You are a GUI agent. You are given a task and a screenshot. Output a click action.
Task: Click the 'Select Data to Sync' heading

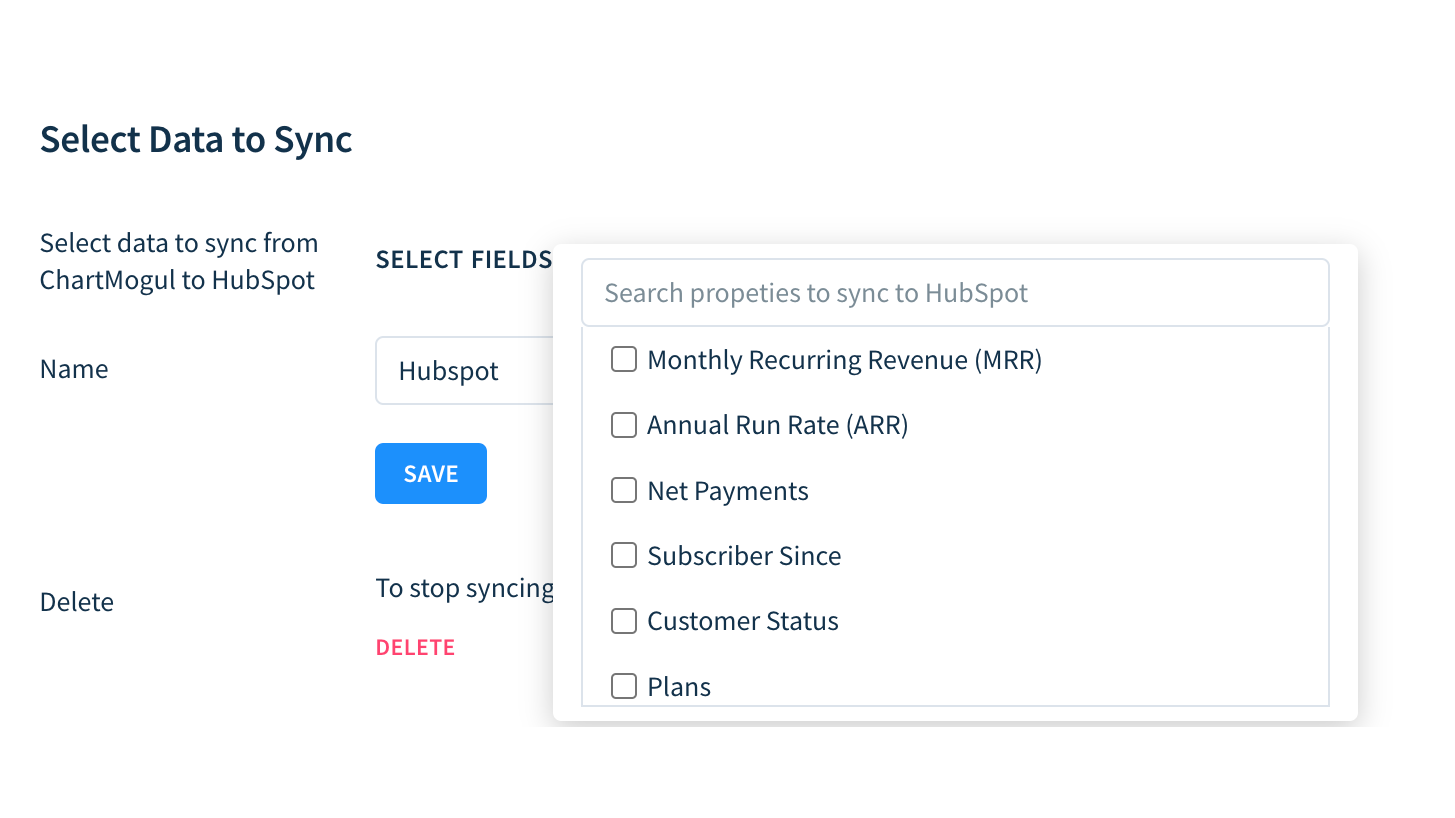tap(196, 140)
